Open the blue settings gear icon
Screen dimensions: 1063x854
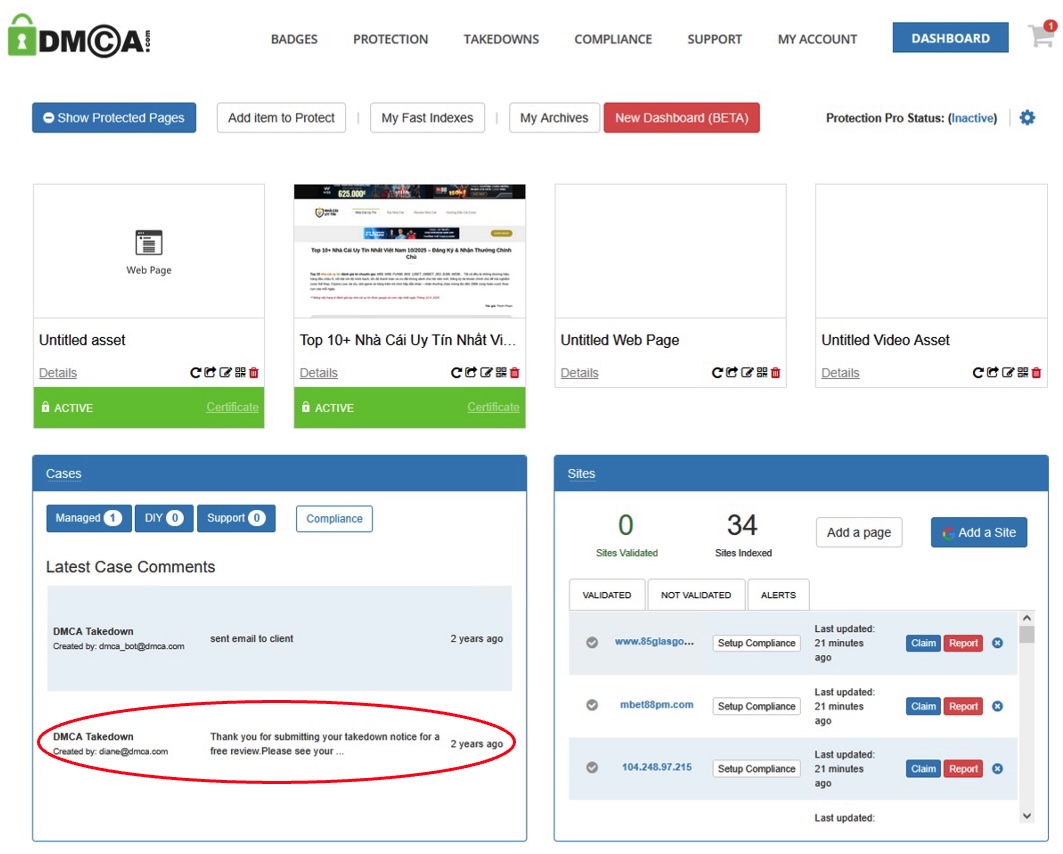(1027, 117)
